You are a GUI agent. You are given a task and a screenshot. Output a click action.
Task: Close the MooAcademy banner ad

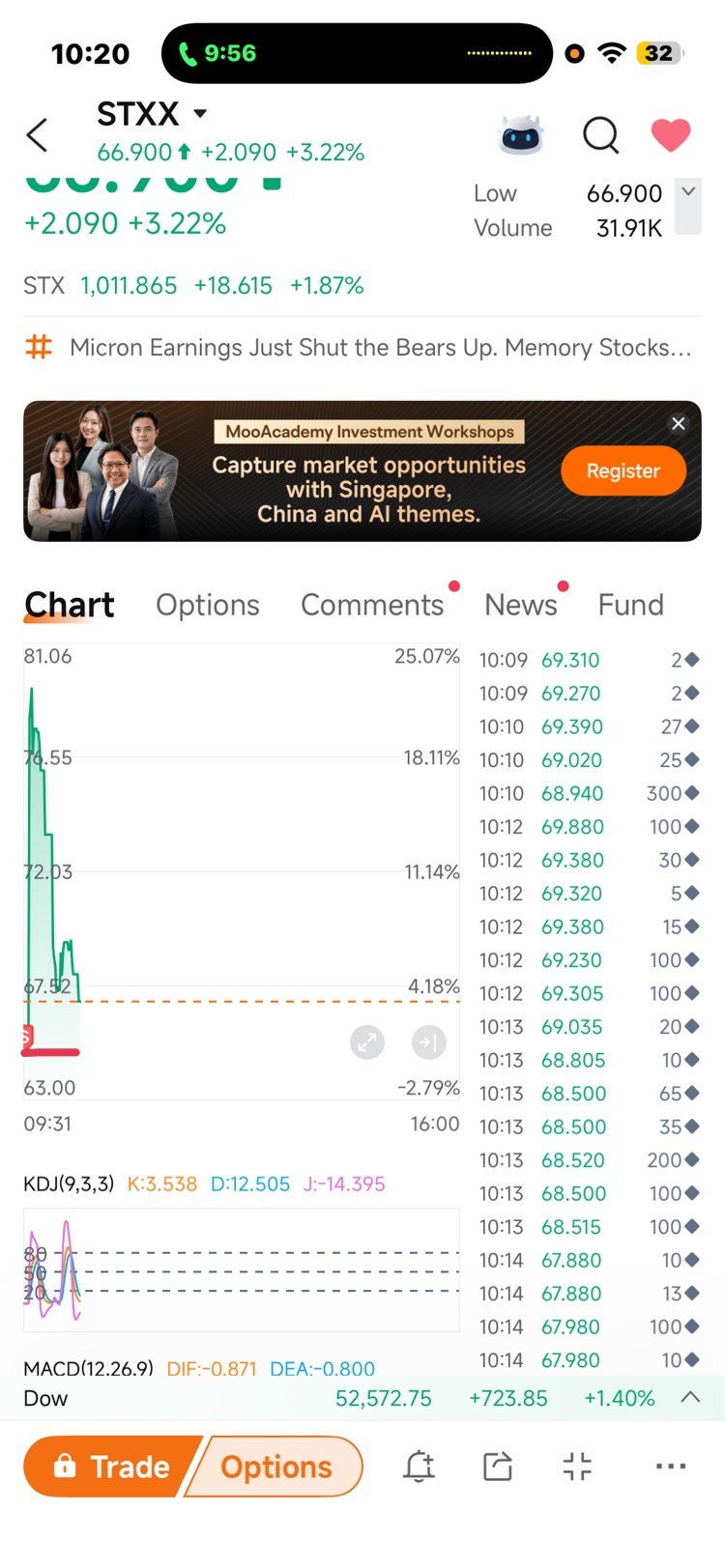point(679,423)
